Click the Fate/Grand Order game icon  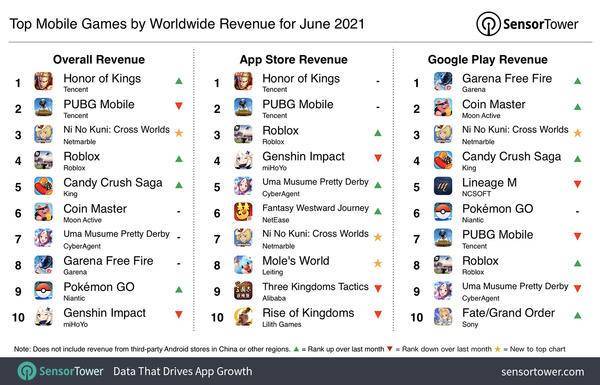pyautogui.click(x=443, y=316)
